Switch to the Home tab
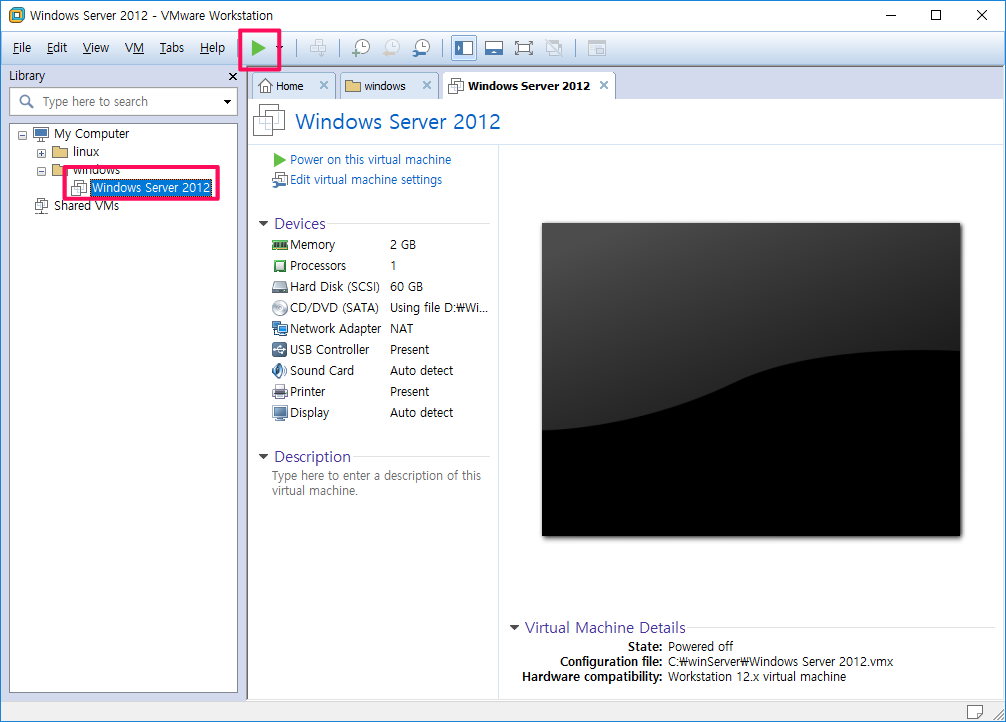 (289, 86)
